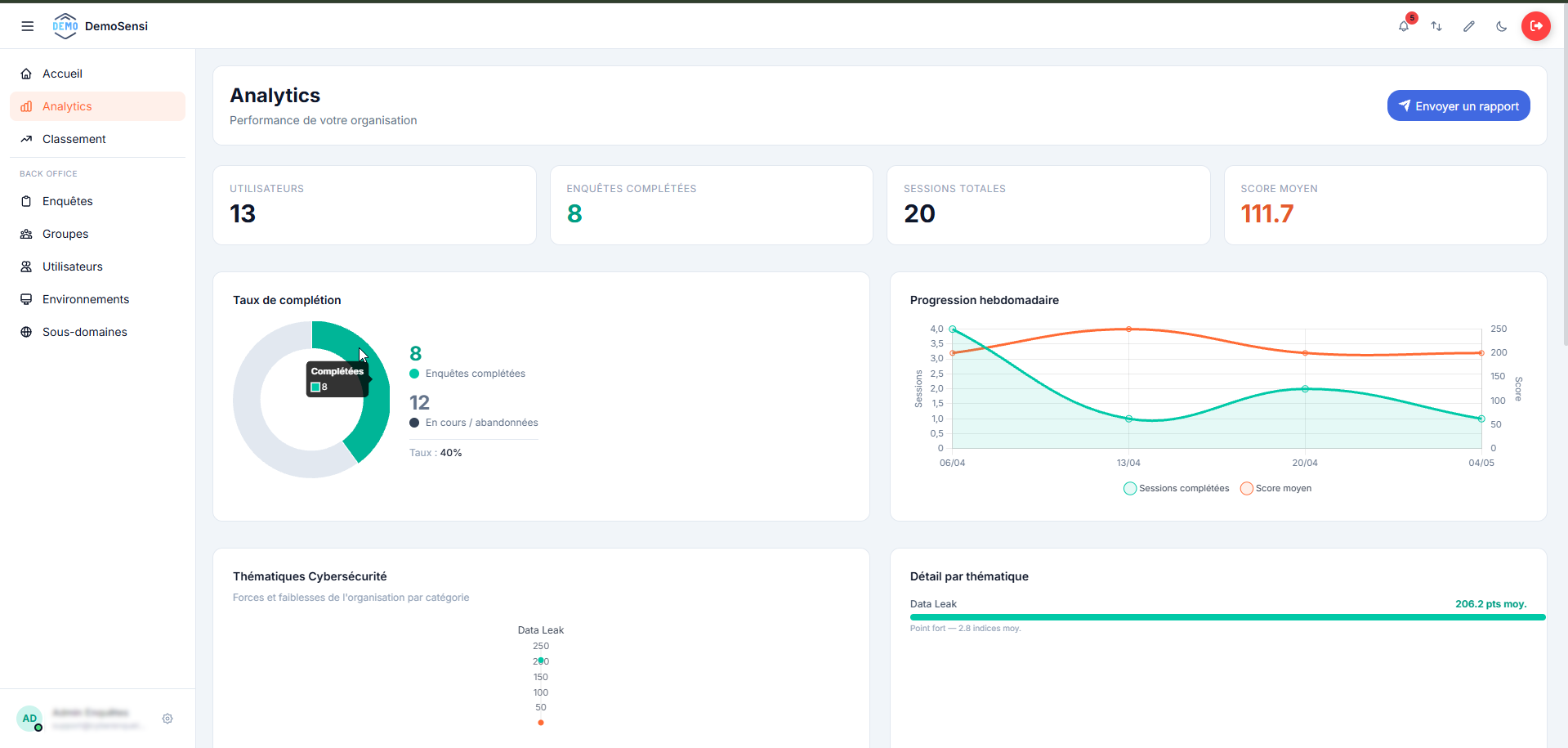1568x748 pixels.
Task: Click the 13/04 sessions data point
Action: point(1129,419)
